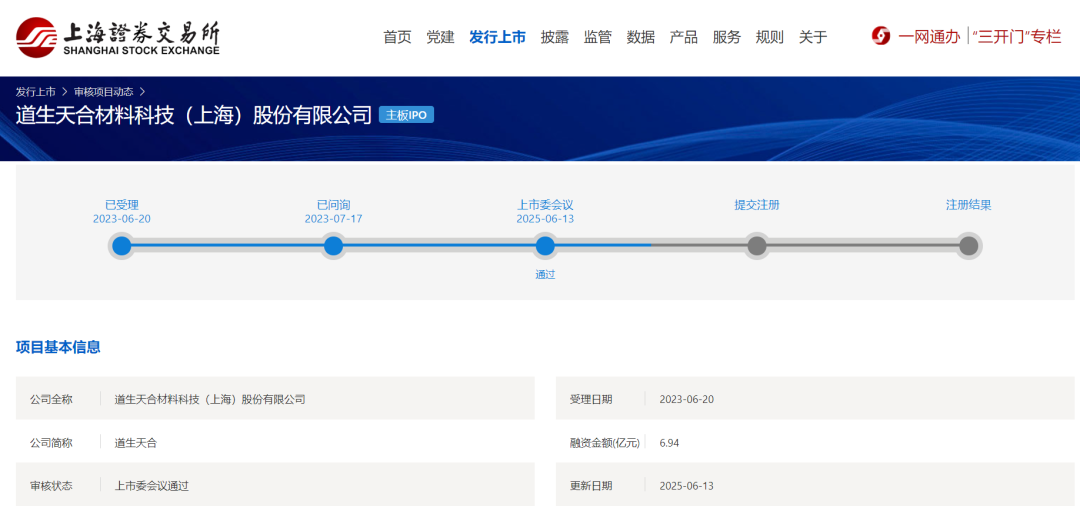The height and width of the screenshot is (506, 1080).
Task: Click the 发行上市 breadcrumb link
Action: click(x=36, y=92)
